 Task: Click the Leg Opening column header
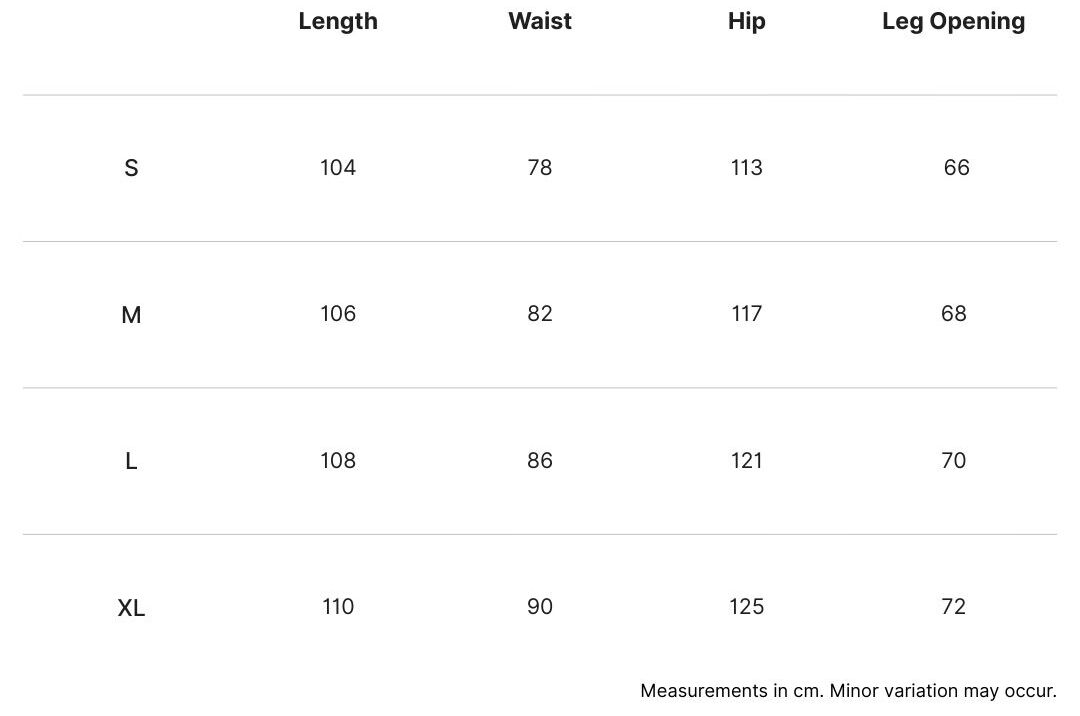(953, 22)
